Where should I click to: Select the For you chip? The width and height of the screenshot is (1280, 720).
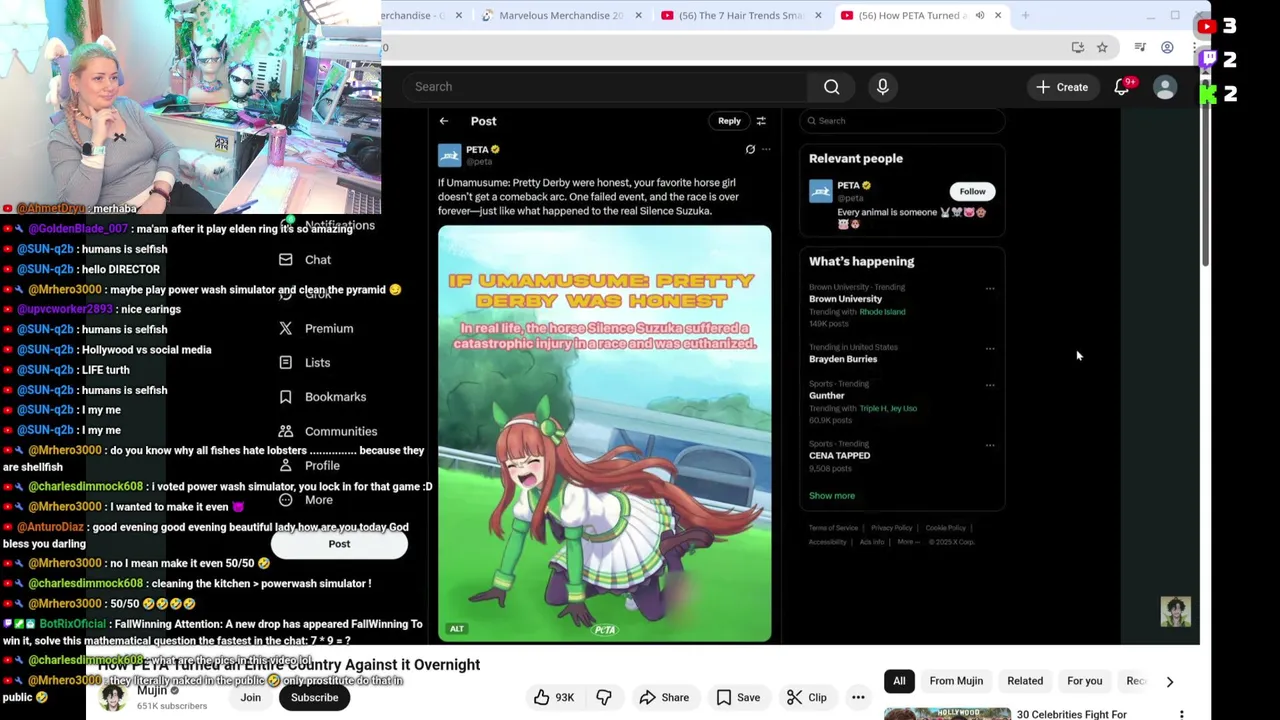[x=1084, y=681]
